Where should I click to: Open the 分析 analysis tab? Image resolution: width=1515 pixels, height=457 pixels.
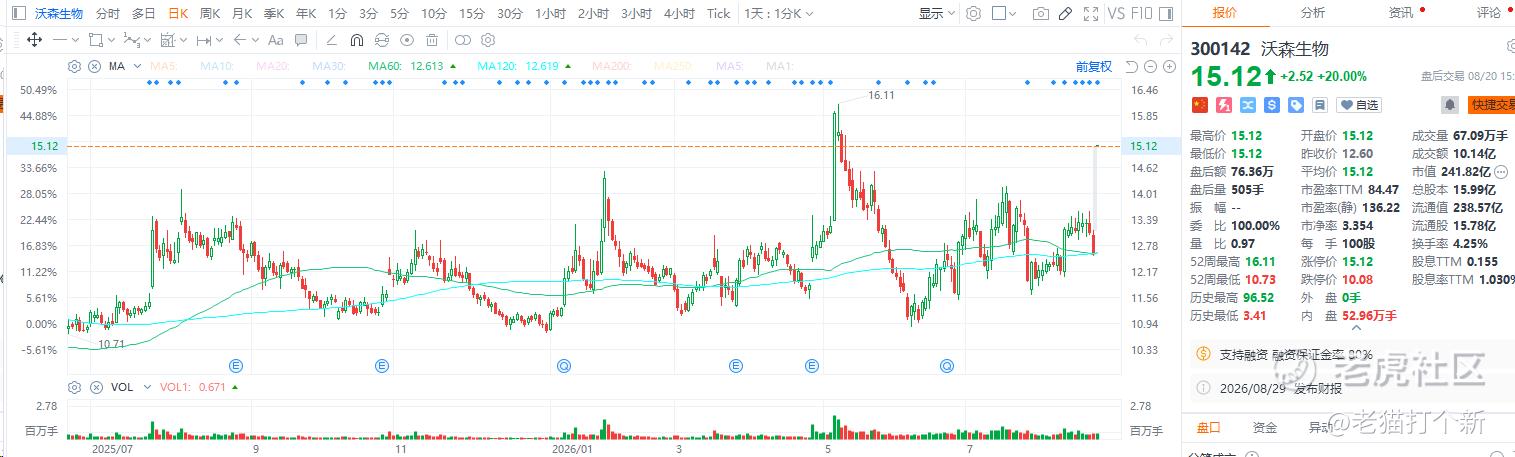pos(1313,13)
